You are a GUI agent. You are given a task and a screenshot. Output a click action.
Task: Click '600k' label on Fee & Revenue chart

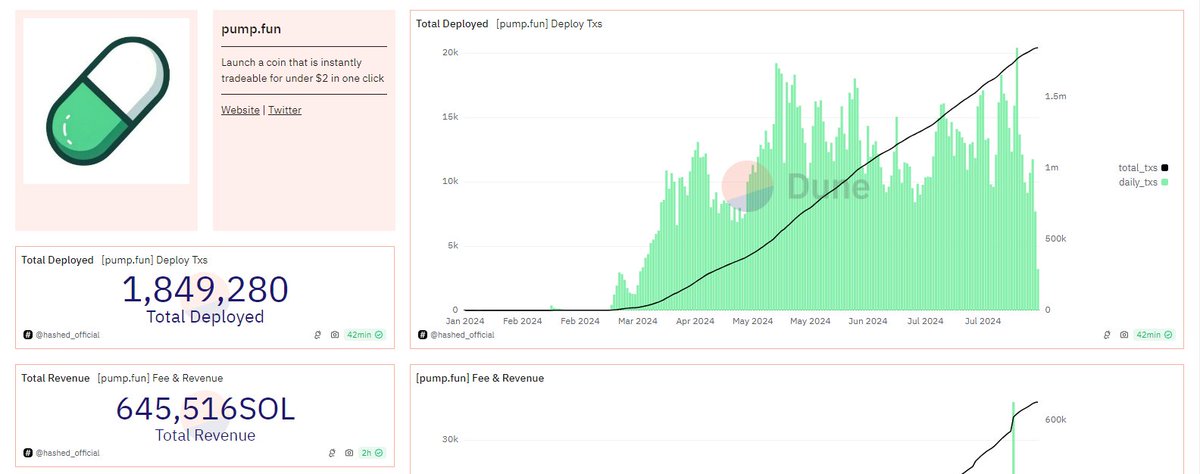point(1055,420)
